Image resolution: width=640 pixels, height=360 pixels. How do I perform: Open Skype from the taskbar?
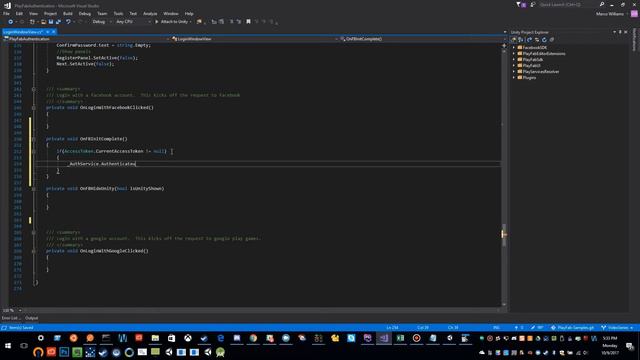tap(351, 338)
